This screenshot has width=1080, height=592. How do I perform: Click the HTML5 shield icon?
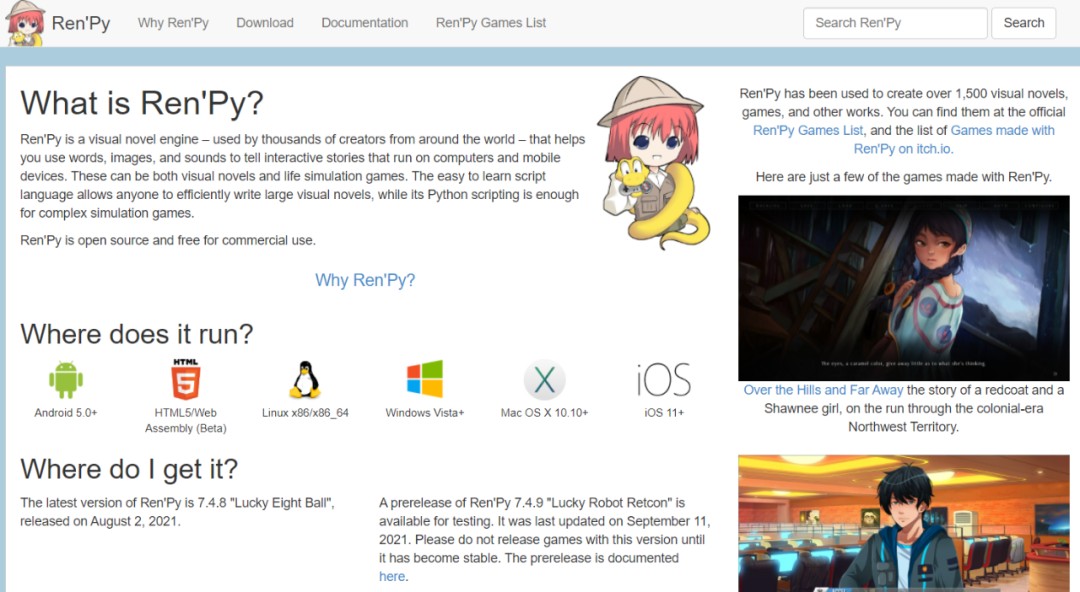[x=185, y=379]
